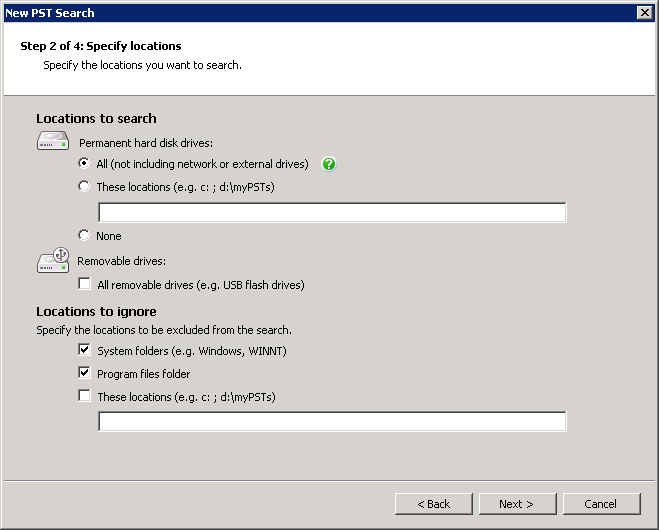Screen dimensions: 659x530
Task: Click the removable USB drive icon
Action: [53, 261]
